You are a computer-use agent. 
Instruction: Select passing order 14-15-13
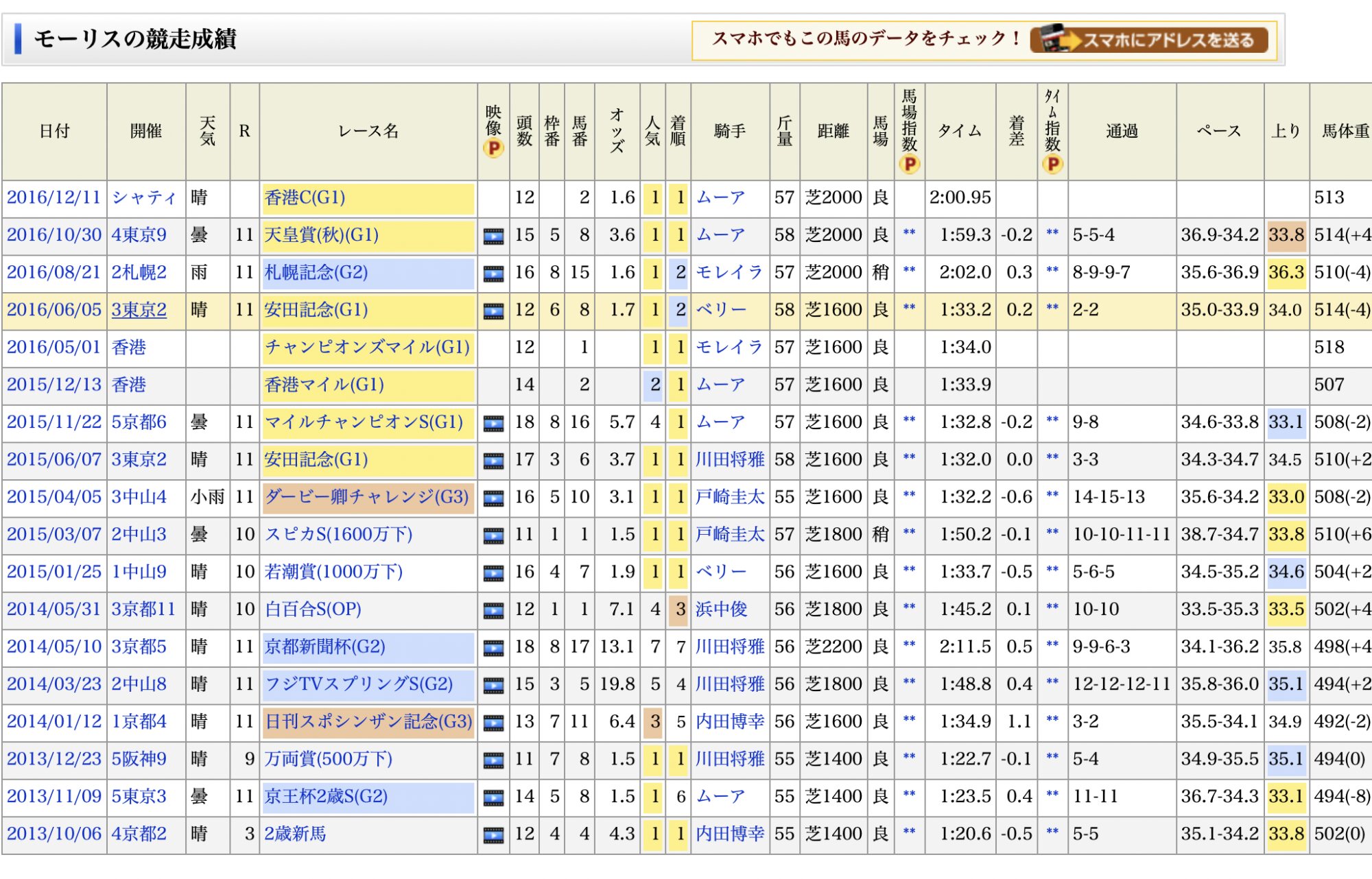[1109, 497]
